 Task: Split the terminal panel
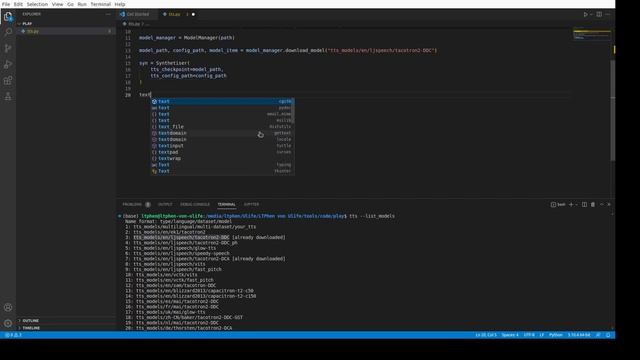point(584,204)
